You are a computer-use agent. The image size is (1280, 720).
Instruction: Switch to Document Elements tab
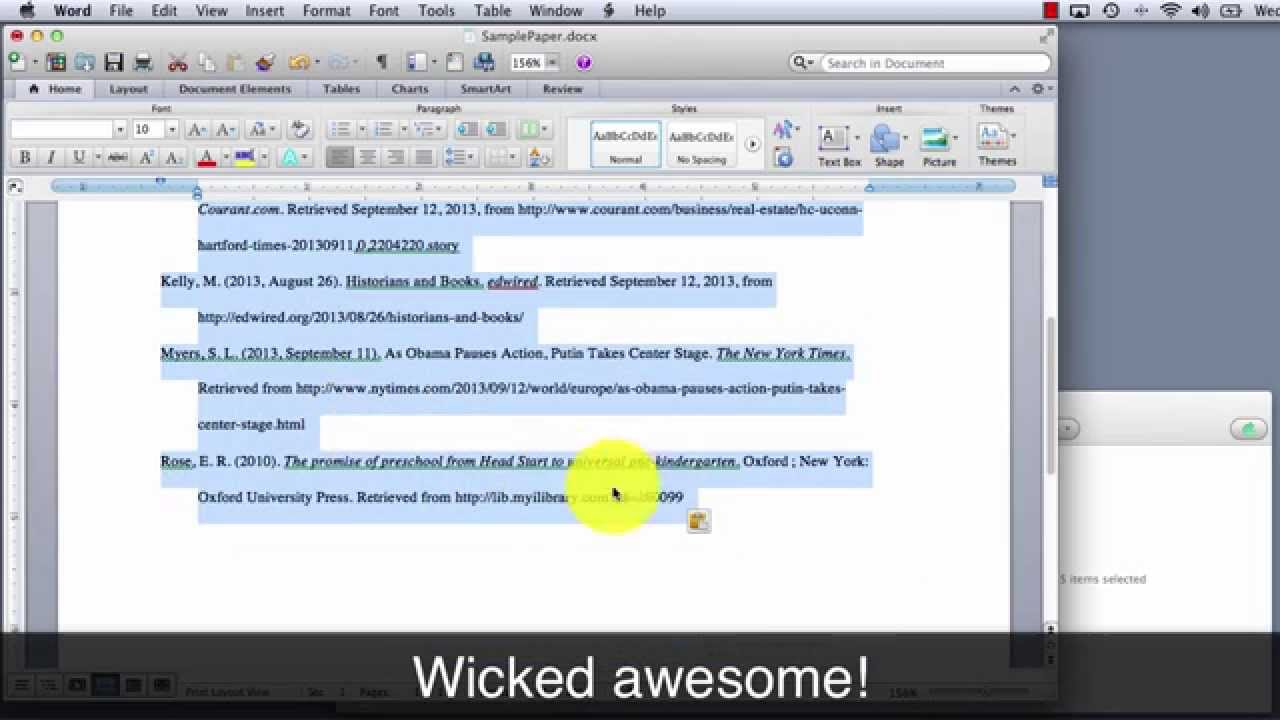[235, 89]
